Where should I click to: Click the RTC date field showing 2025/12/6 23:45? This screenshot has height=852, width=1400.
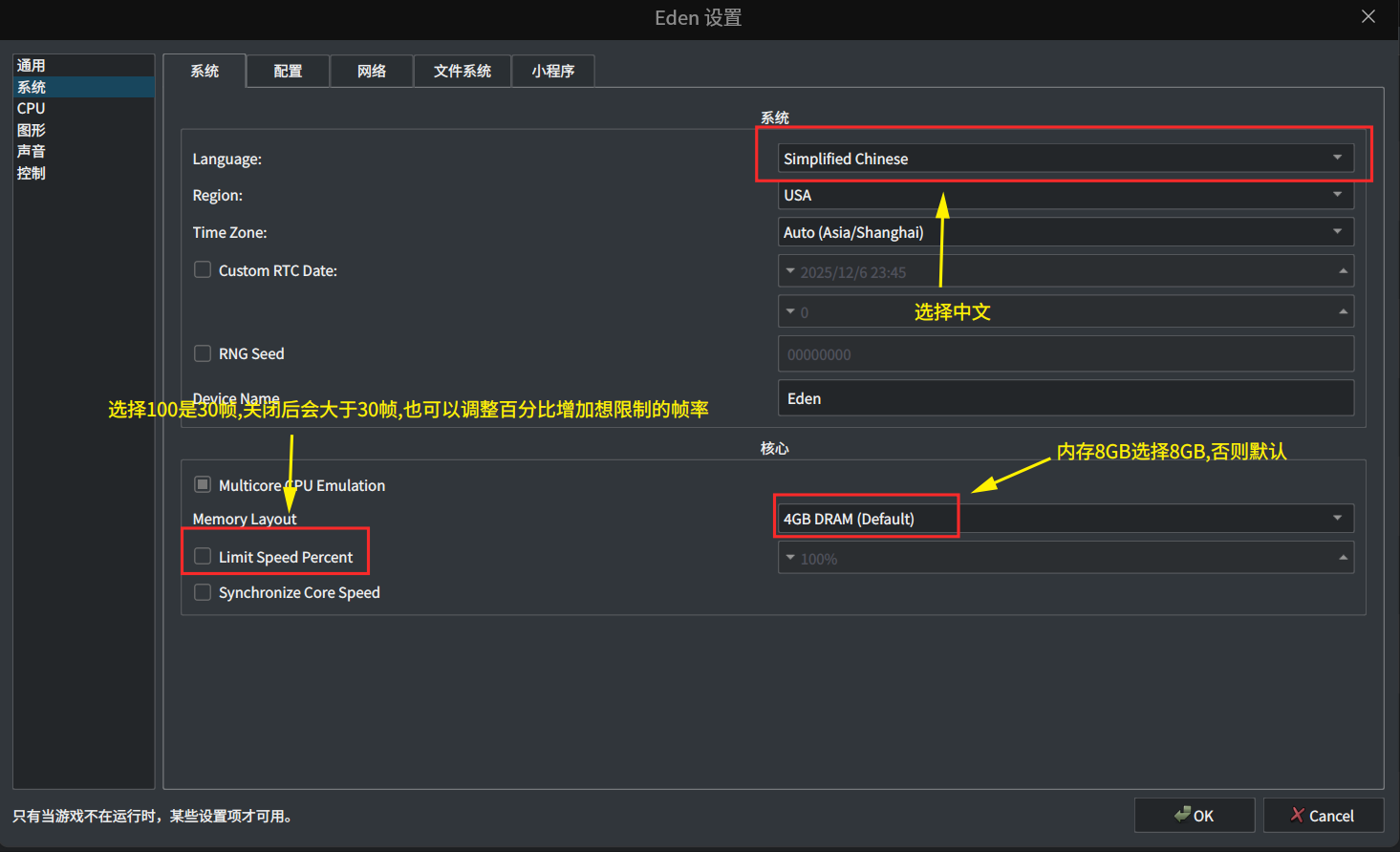tap(1066, 272)
